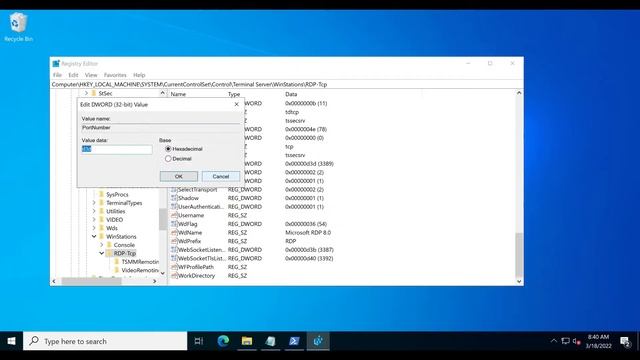640x360 pixels.
Task: Select the Decimal base option
Action: coord(168,159)
